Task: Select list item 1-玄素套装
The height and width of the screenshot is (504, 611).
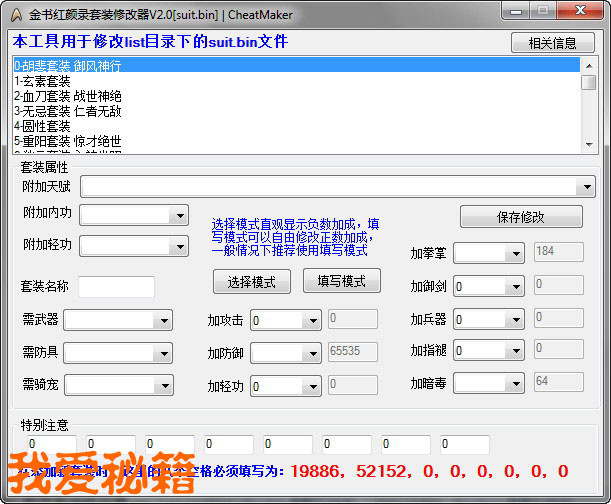Action: tap(48, 81)
